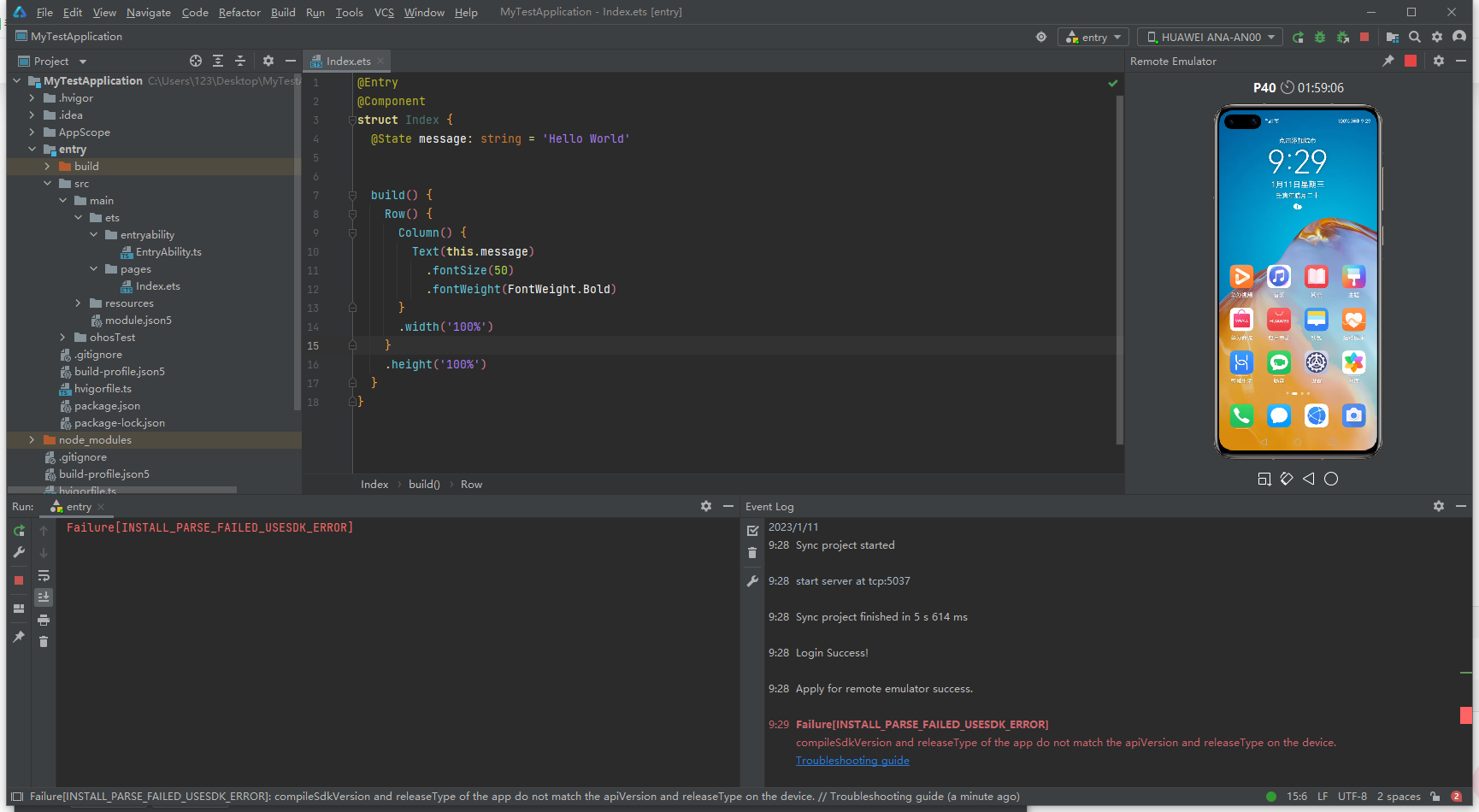Expand the resources folder
Image resolution: width=1479 pixels, height=812 pixels.
pyautogui.click(x=78, y=303)
